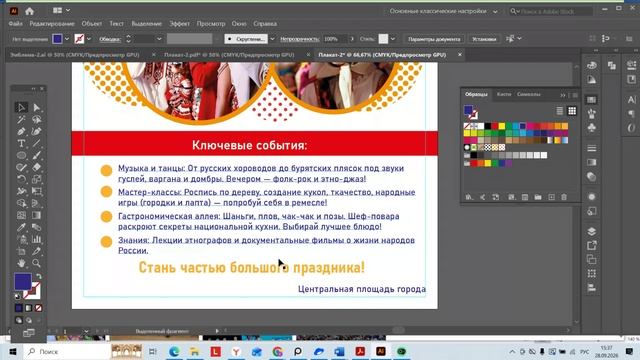The height and width of the screenshot is (360, 640).
Task: Select the Zoom magnifier tool
Action: pyautogui.click(x=37, y=263)
